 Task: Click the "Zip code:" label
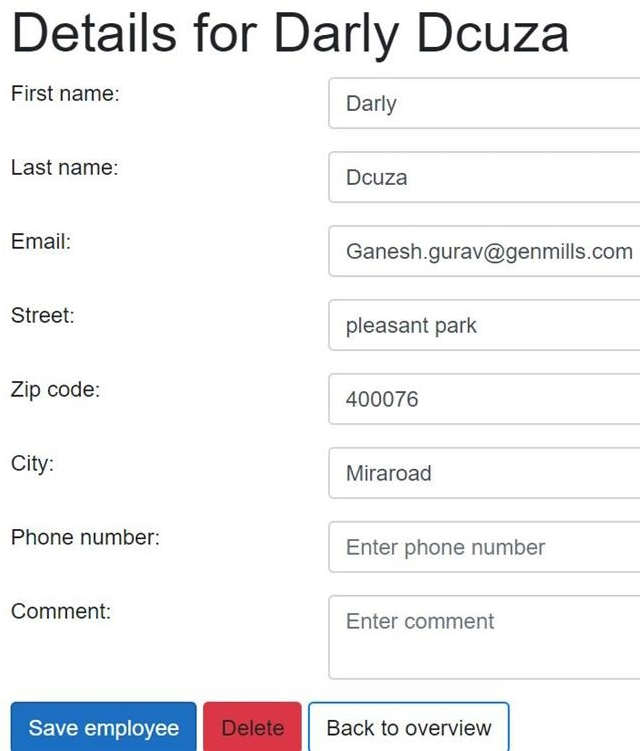pyautogui.click(x=55, y=390)
